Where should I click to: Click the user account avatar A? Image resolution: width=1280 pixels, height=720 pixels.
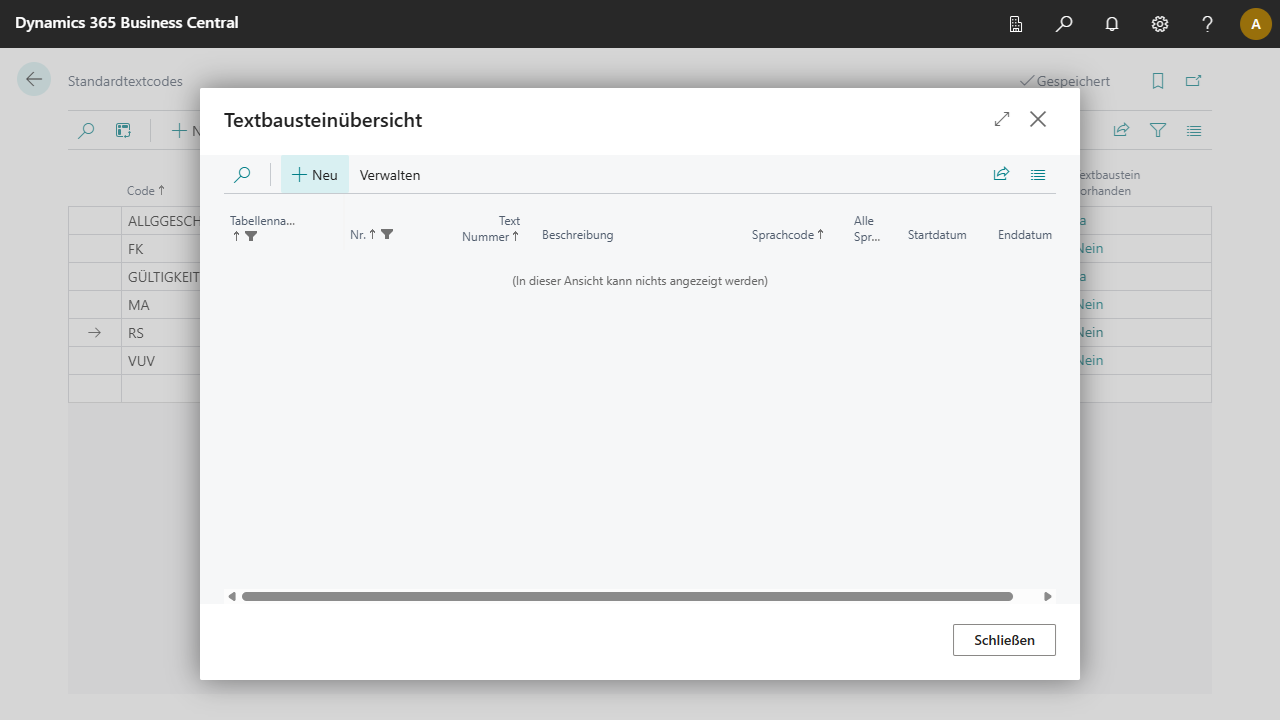tap(1255, 24)
